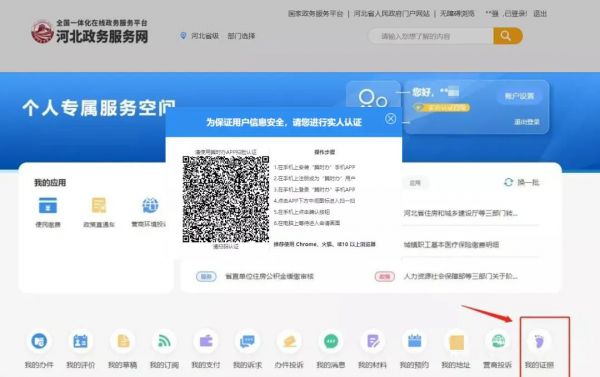
Task: Open 国家政务服务平台 link
Action: [315, 14]
